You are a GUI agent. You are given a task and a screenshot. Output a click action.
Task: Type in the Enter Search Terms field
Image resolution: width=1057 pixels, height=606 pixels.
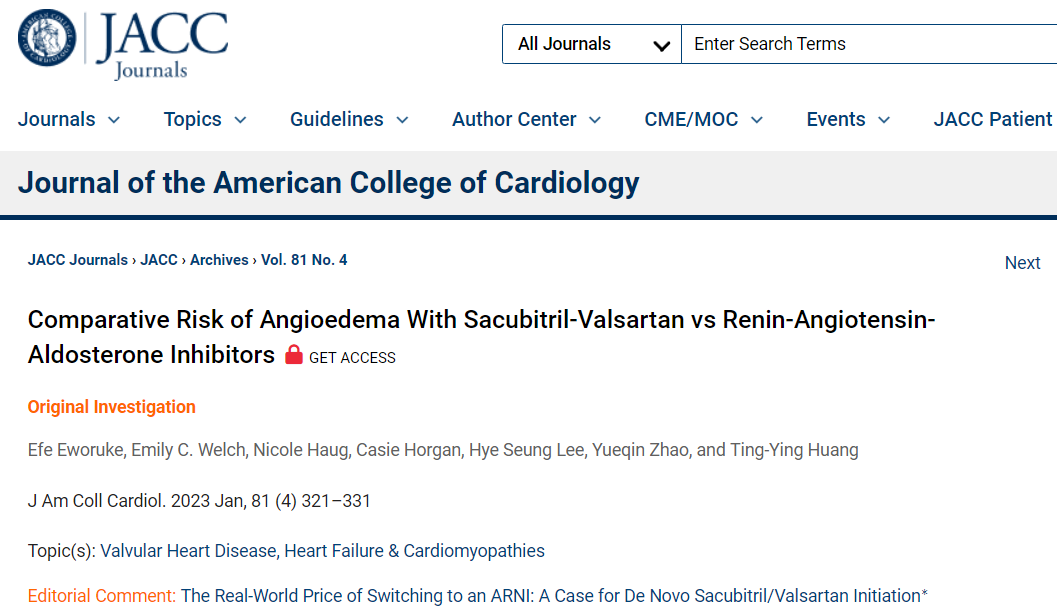(x=868, y=44)
